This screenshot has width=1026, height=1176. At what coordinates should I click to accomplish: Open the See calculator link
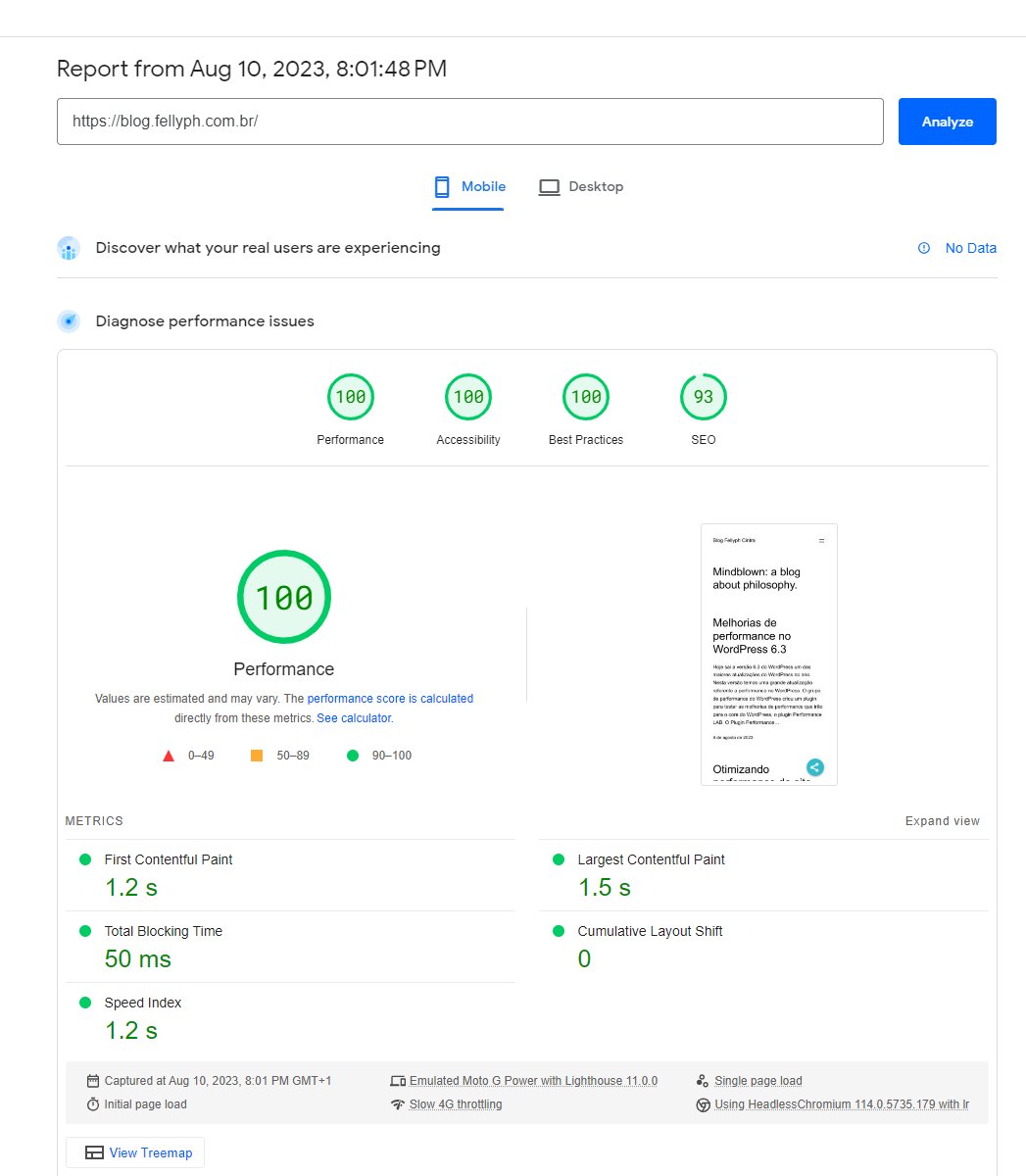coord(355,718)
